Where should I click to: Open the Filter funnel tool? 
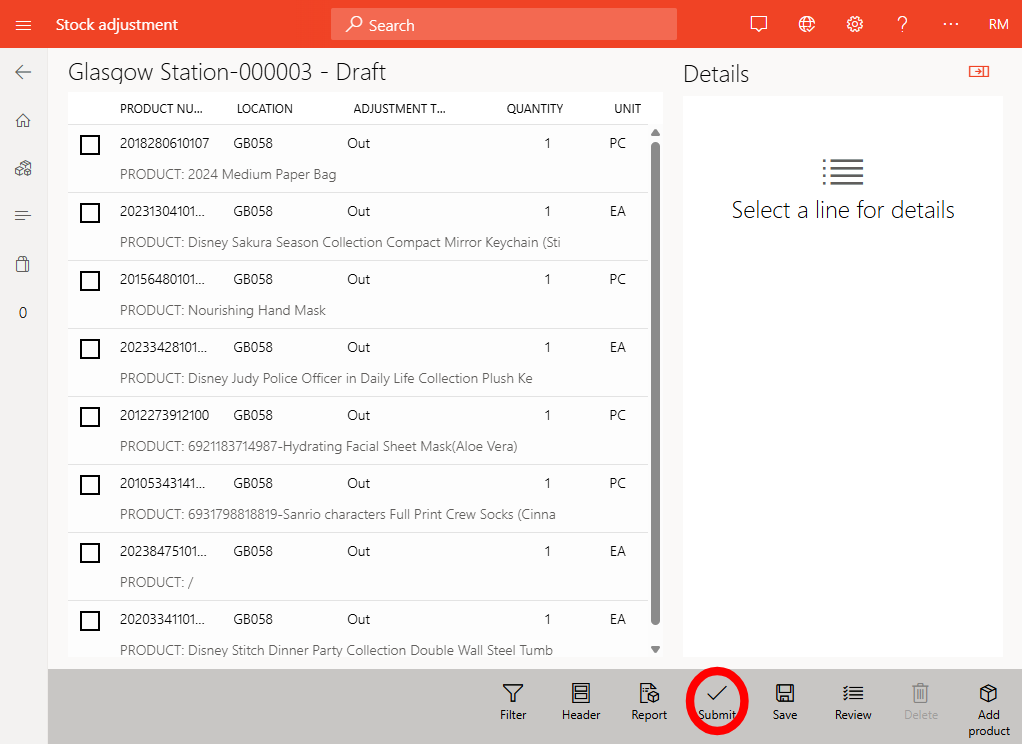click(x=513, y=700)
